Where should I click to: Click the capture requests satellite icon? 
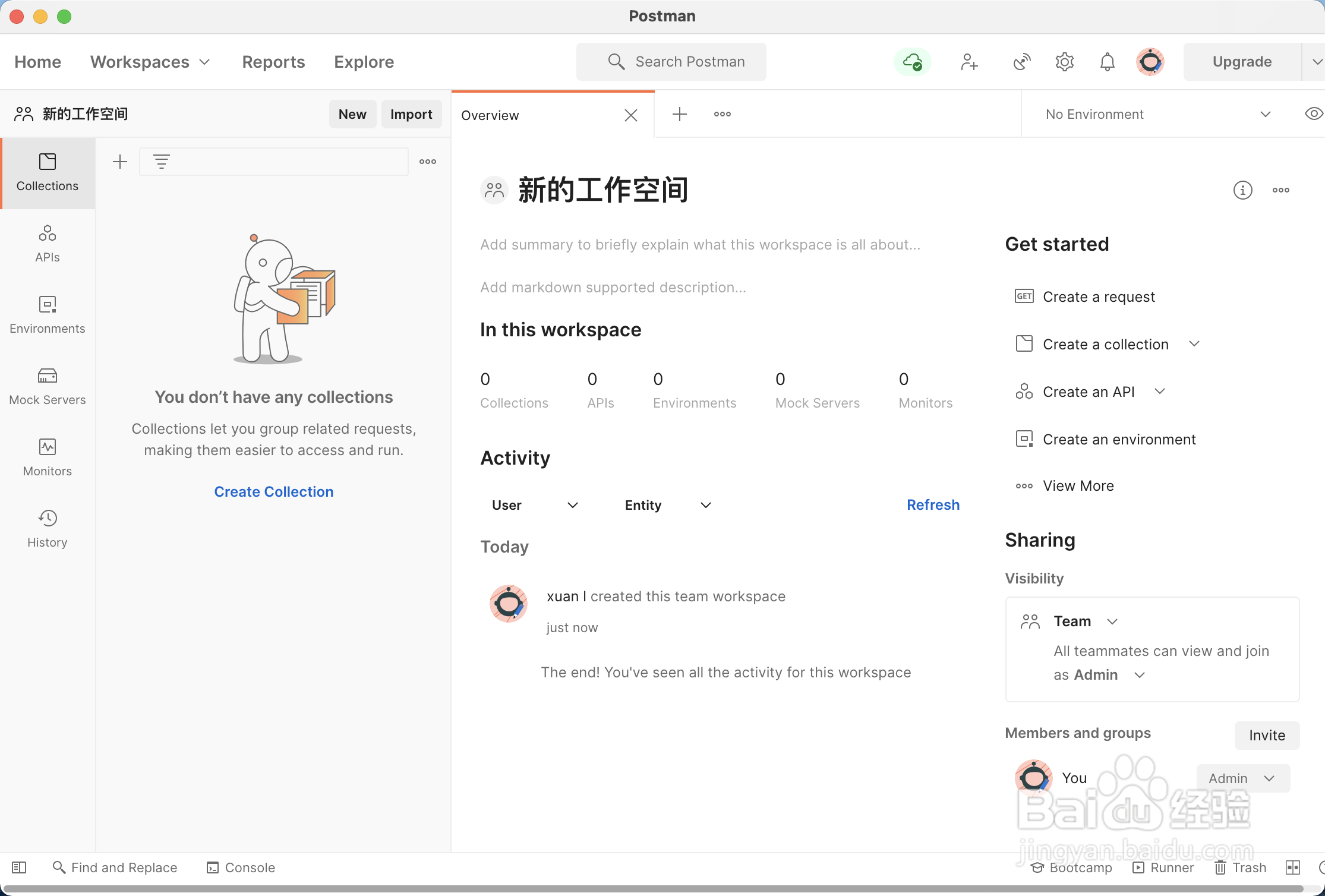point(1021,62)
